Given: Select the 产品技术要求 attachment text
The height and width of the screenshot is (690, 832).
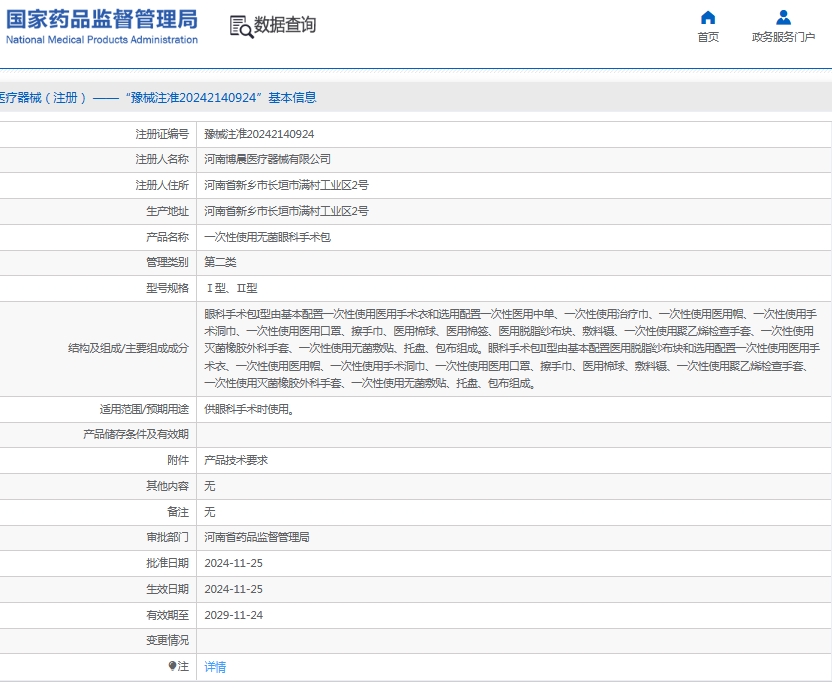Looking at the screenshot, I should [x=236, y=460].
